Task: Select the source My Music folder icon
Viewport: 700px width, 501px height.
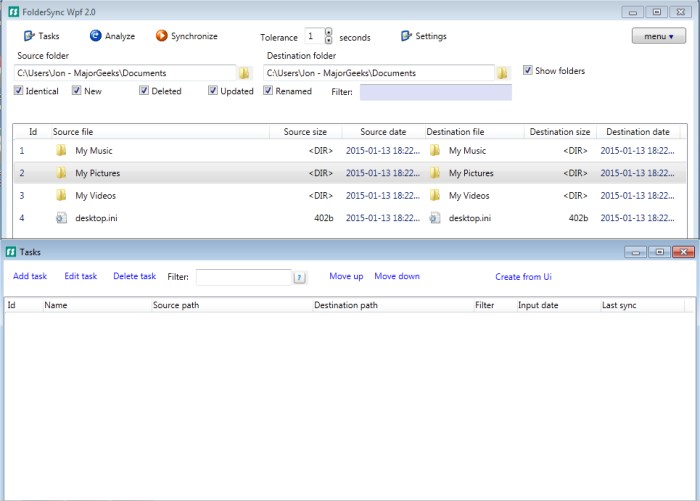Action: pyautogui.click(x=61, y=150)
